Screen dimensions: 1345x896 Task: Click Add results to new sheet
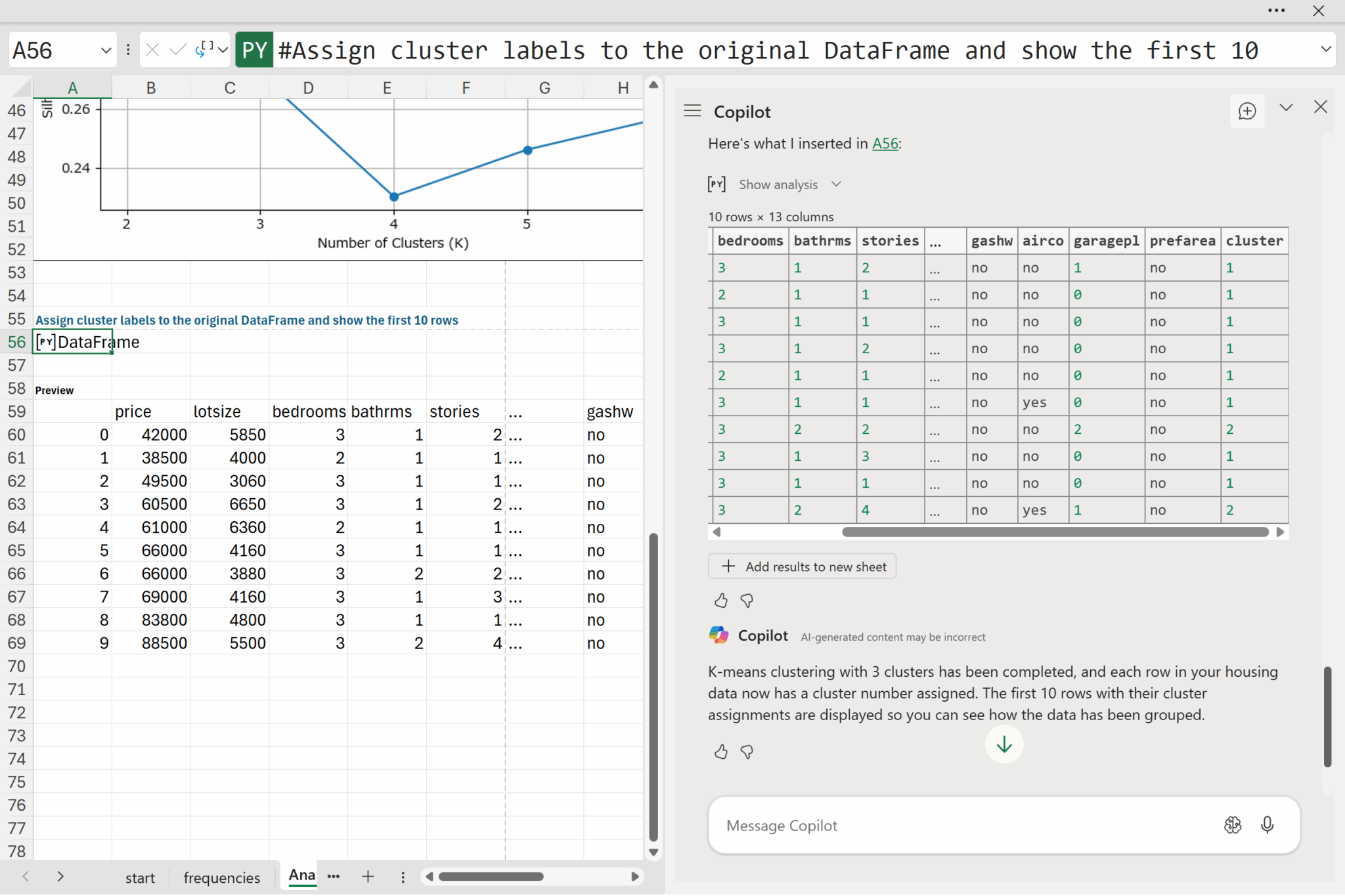(803, 566)
